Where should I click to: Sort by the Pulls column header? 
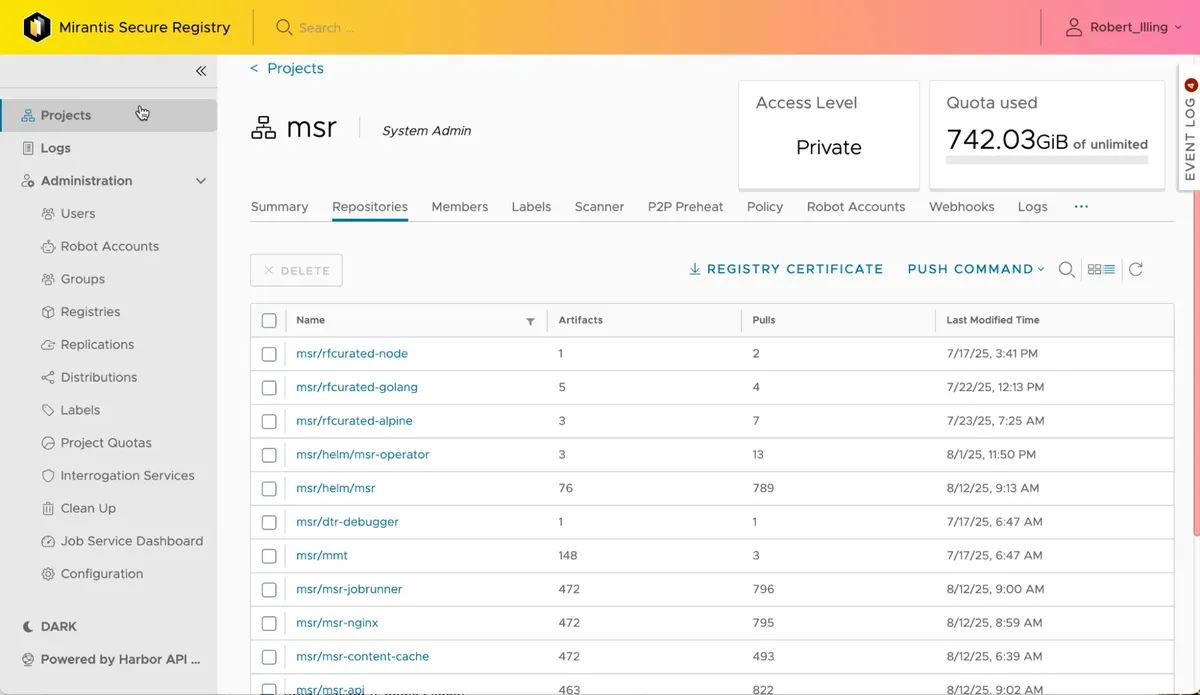[x=764, y=321]
